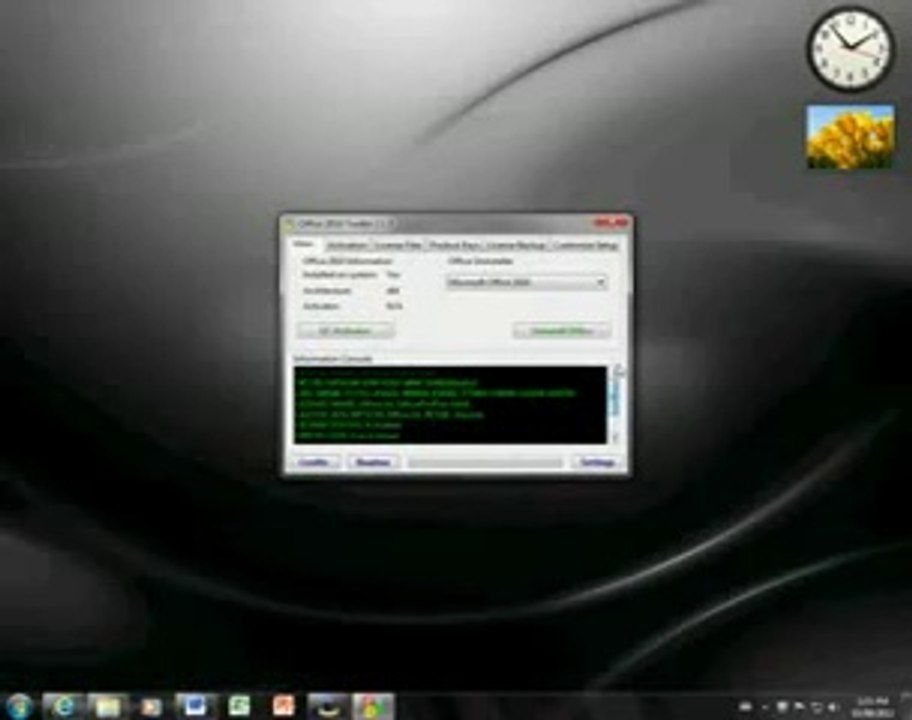The image size is (912, 720).
Task: Launch Internet Explorer from the taskbar
Action: click(63, 706)
